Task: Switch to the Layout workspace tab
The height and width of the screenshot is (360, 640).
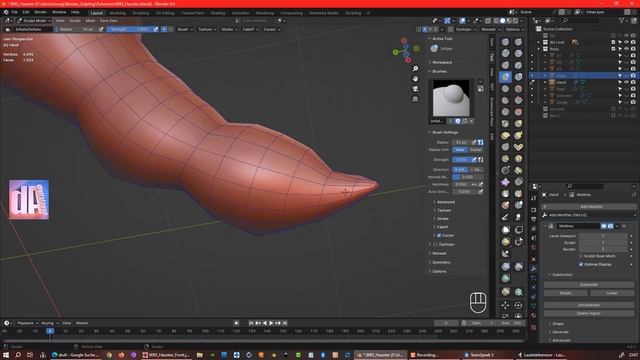Action: tap(97, 13)
